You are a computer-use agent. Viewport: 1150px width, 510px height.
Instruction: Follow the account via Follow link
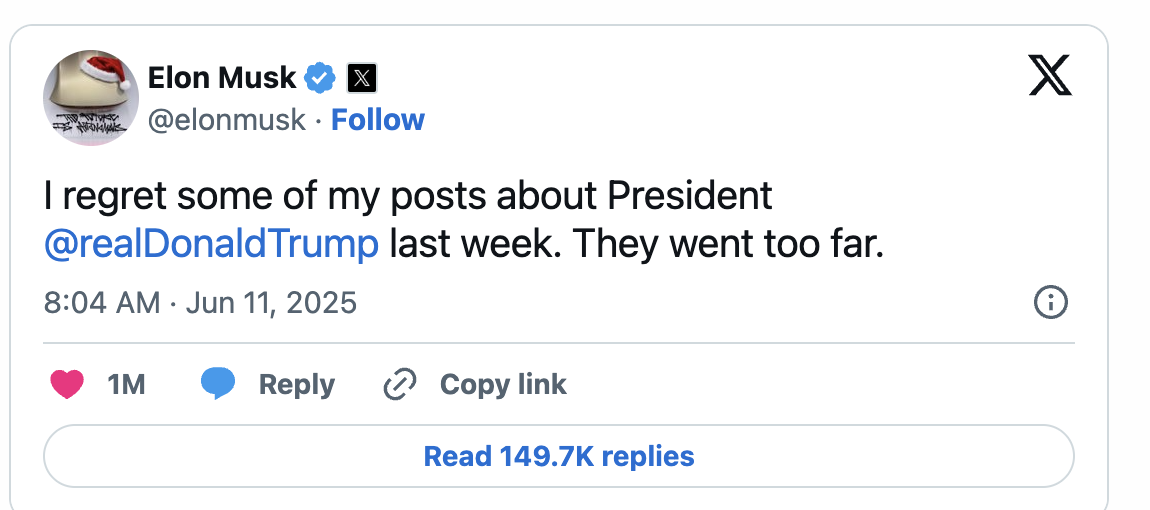click(378, 120)
